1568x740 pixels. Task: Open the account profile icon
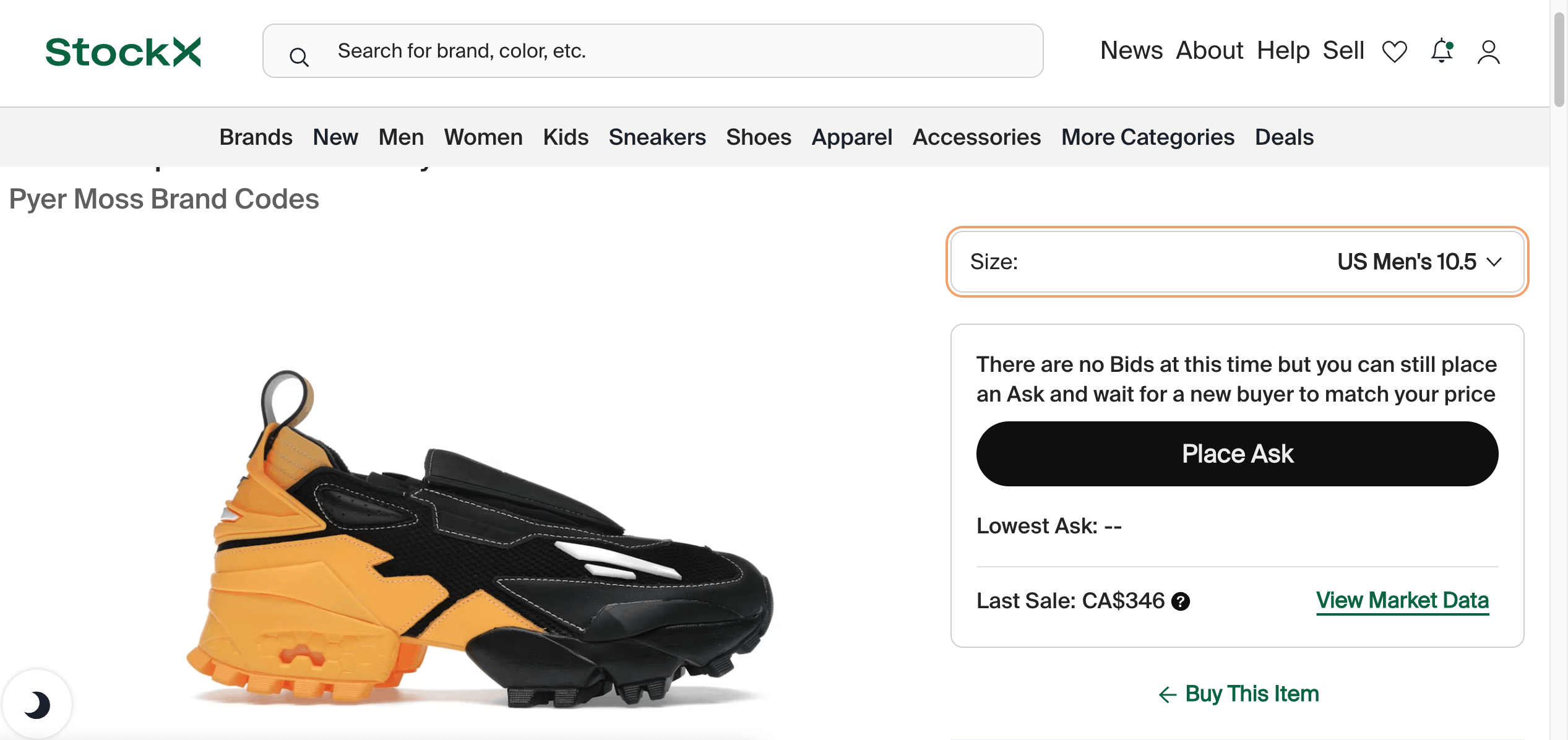pyautogui.click(x=1489, y=51)
